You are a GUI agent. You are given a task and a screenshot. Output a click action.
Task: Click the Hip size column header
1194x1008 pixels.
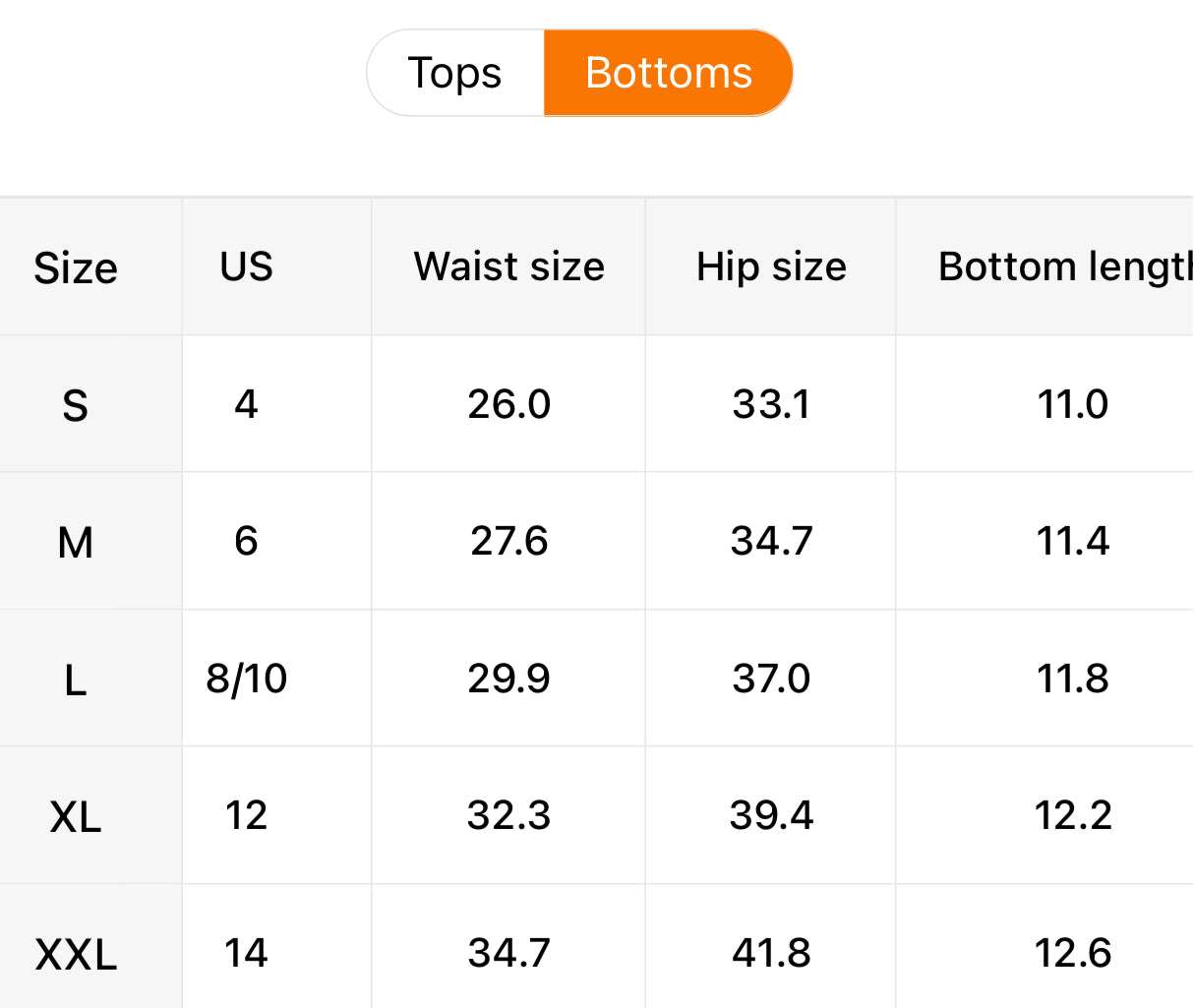771,267
